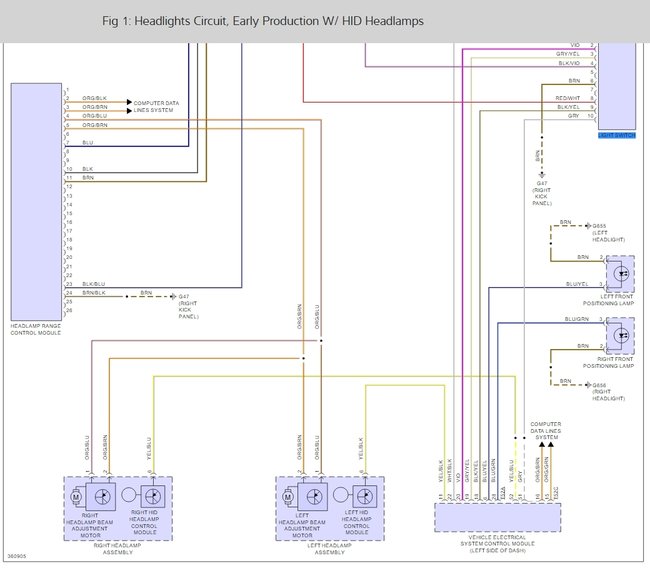Click the COMPUTER DATA LINES SYSTEM label near dash module
650x573 pixels.
pos(546,431)
